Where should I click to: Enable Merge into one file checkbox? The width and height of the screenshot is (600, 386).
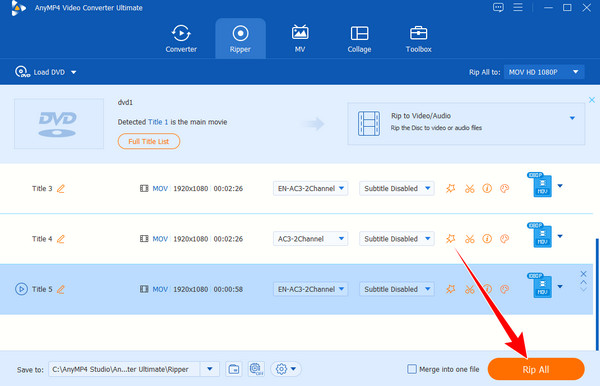(412, 369)
